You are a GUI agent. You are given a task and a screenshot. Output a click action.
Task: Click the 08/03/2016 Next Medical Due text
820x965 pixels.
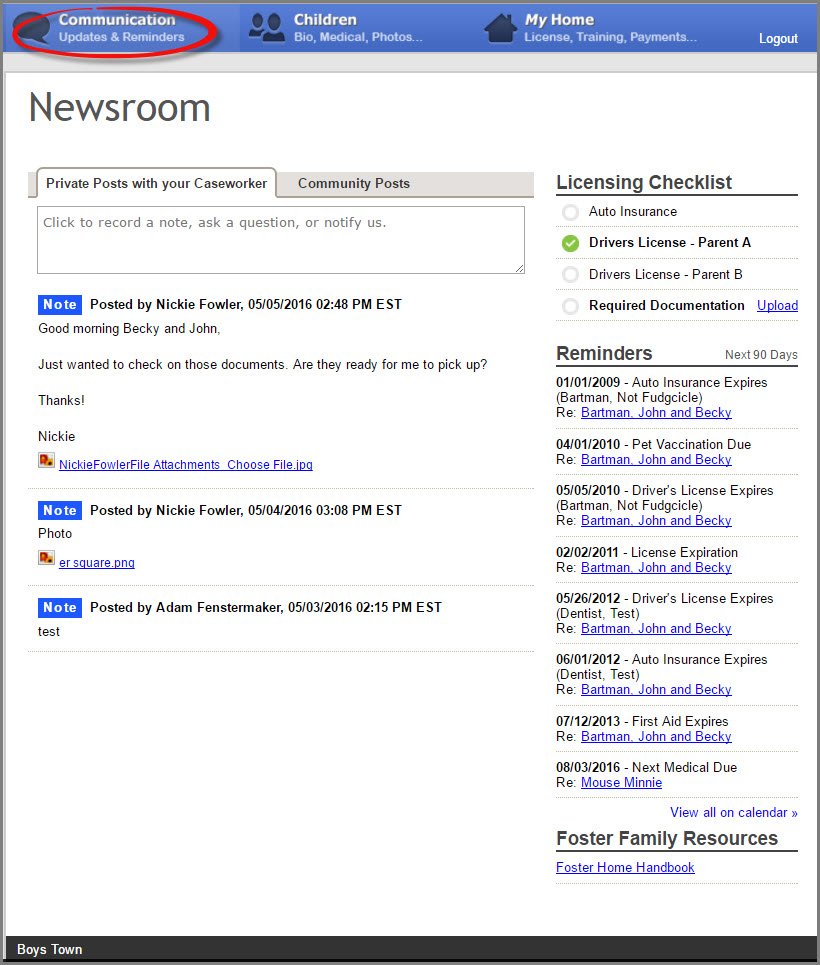pyautogui.click(x=646, y=767)
